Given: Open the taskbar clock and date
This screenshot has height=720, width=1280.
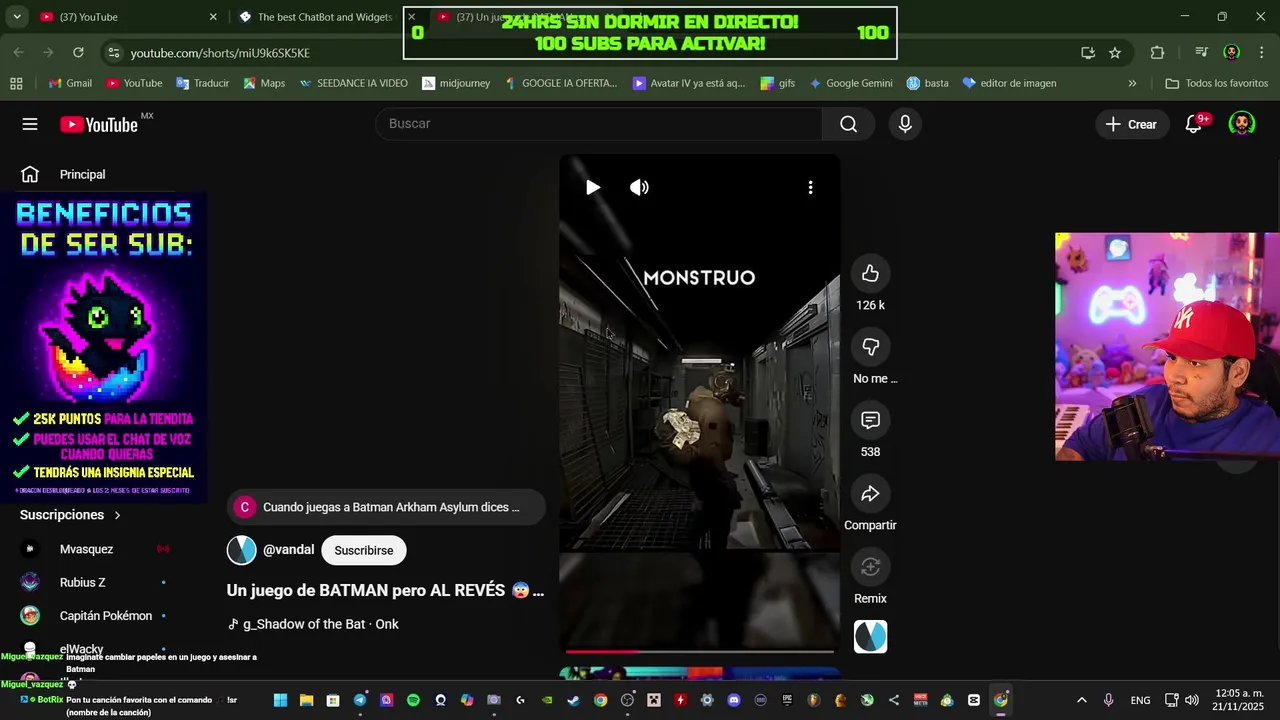Looking at the screenshot, I should coord(1239,700).
